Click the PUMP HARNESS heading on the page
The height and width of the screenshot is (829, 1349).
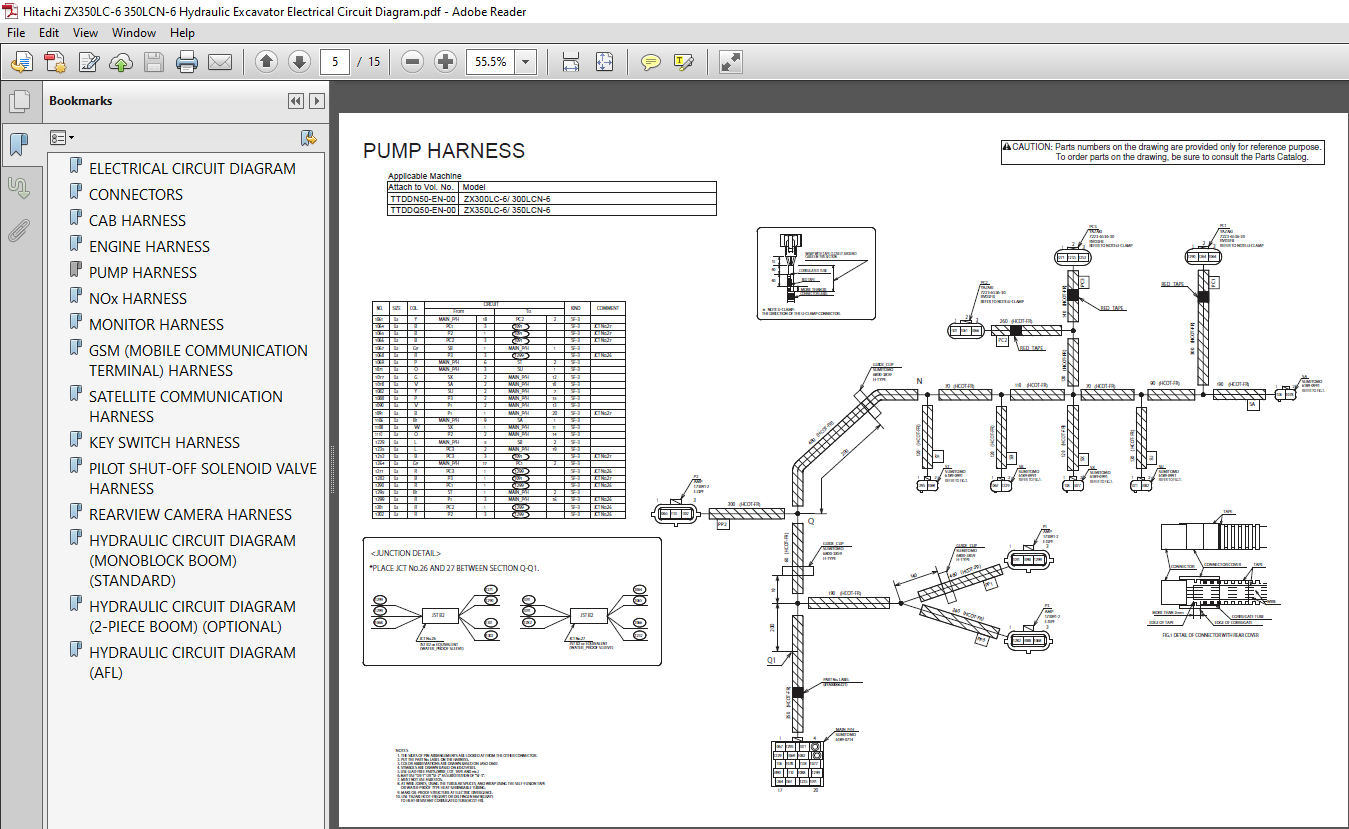[444, 151]
